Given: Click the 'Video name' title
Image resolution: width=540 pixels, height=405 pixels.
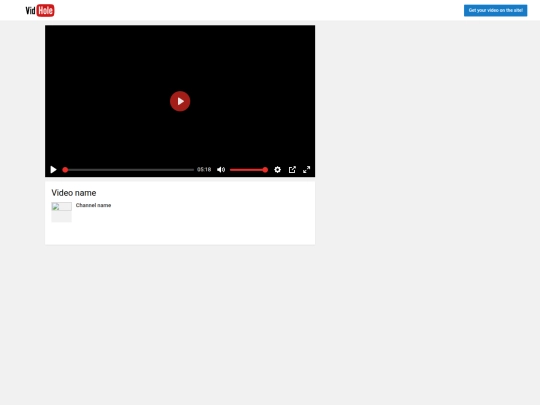Looking at the screenshot, I should point(74,193).
